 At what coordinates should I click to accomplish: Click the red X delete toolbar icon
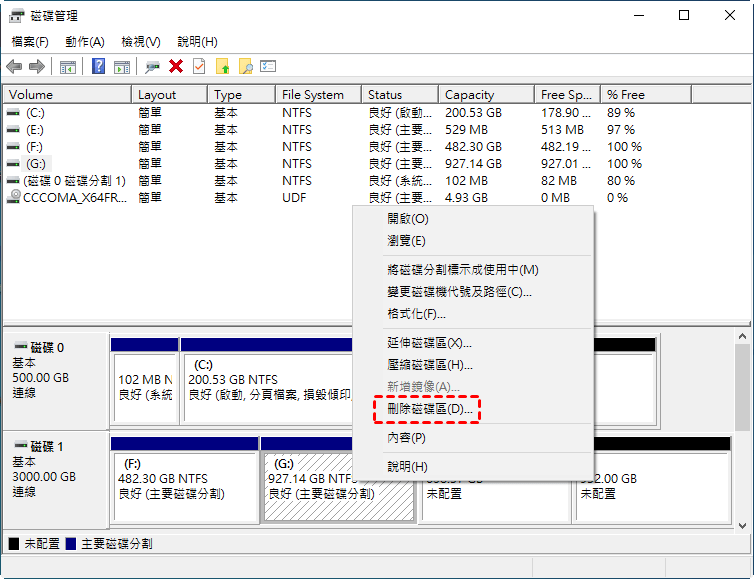pos(176,66)
